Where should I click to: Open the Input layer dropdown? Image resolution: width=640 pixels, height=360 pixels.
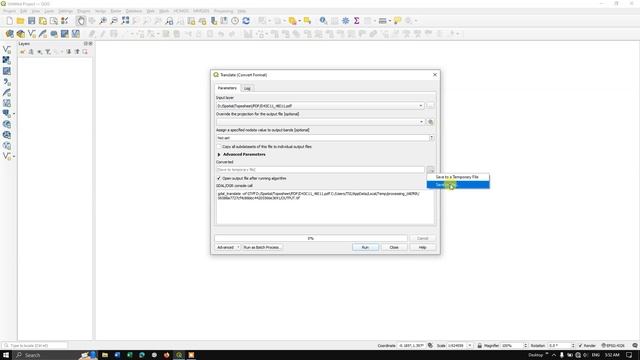pos(421,106)
